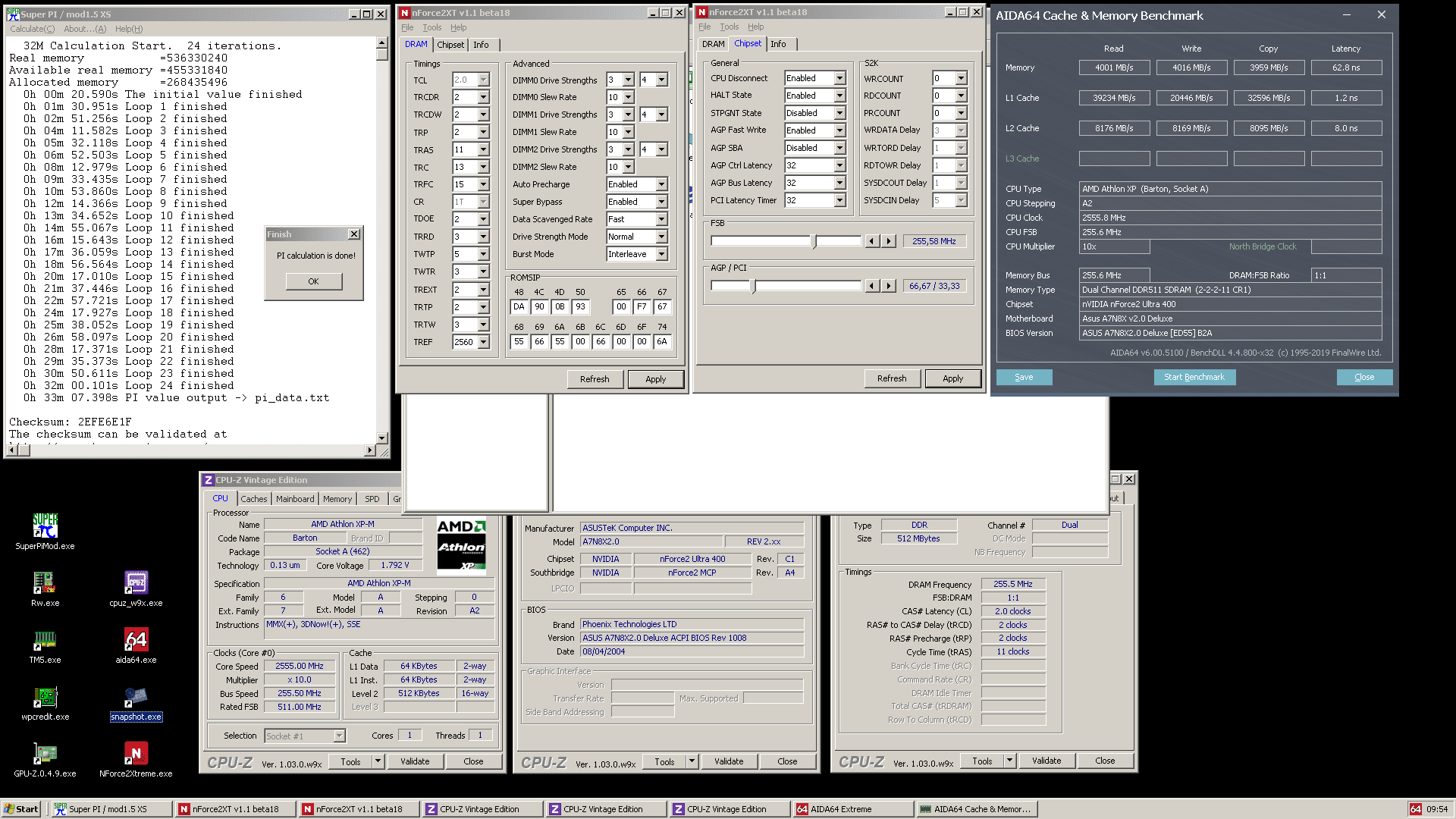
Task: Click the Start button on the taskbar
Action: tap(21, 809)
